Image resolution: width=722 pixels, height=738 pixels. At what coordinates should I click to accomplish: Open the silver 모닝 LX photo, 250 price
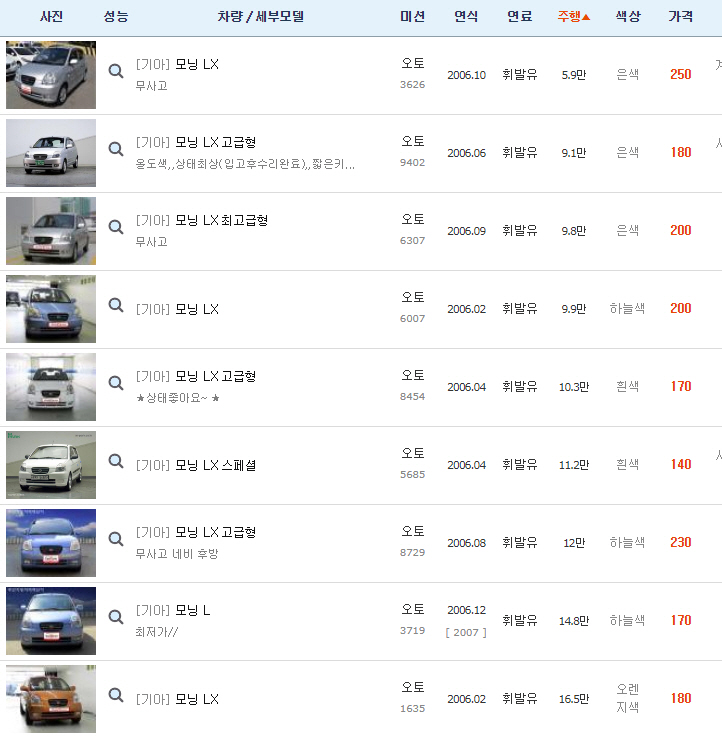click(51, 75)
